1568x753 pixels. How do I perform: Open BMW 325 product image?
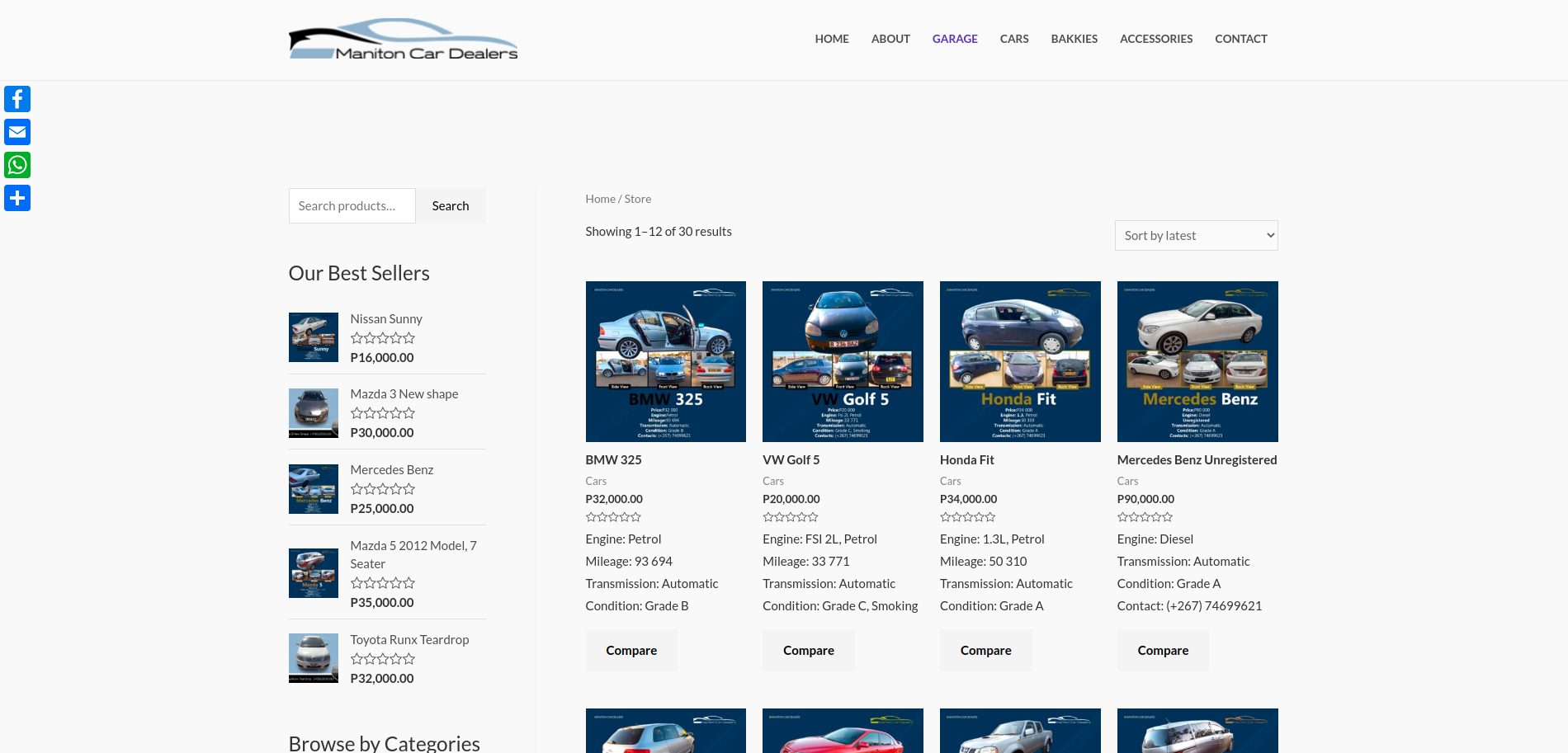point(666,361)
